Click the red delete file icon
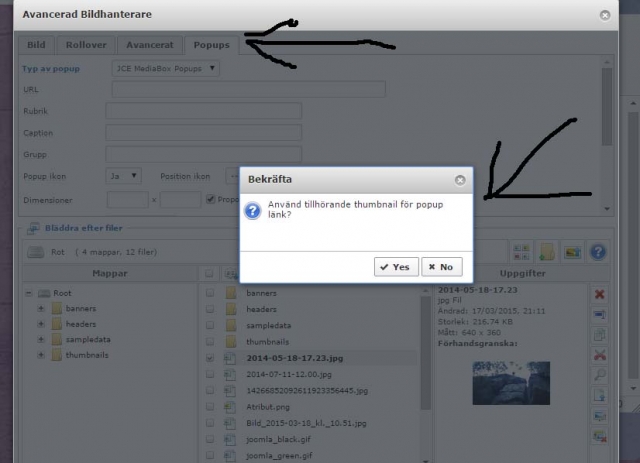This screenshot has height=463, width=640. pos(600,294)
